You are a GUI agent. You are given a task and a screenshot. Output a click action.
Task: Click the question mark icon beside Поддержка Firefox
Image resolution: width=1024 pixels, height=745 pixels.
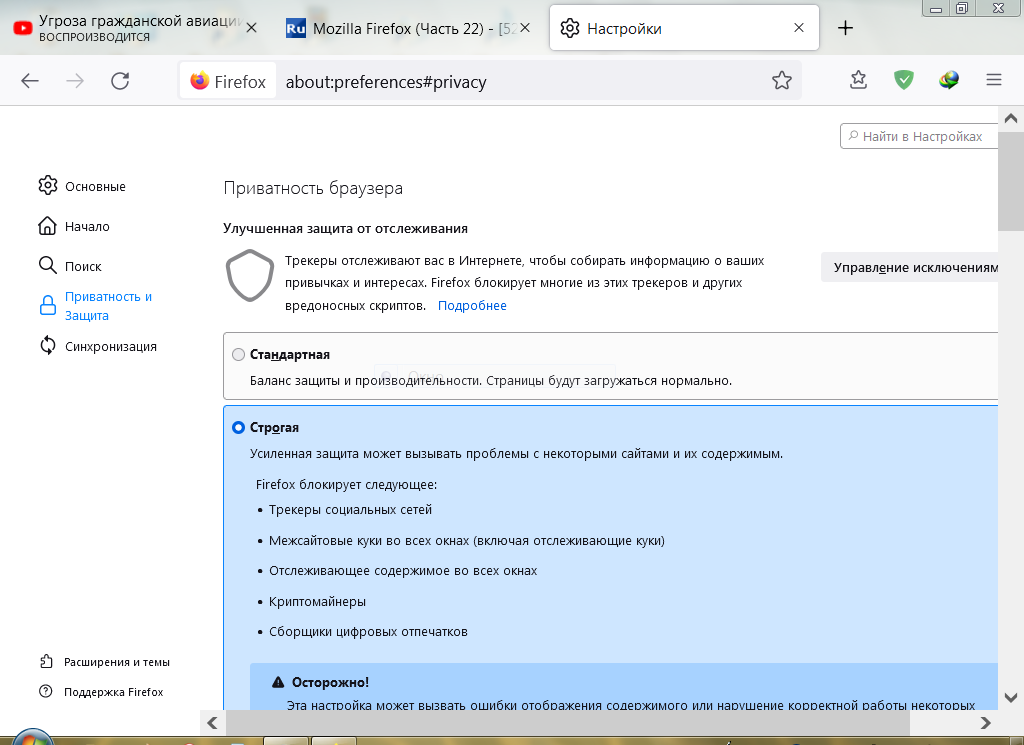tap(46, 691)
